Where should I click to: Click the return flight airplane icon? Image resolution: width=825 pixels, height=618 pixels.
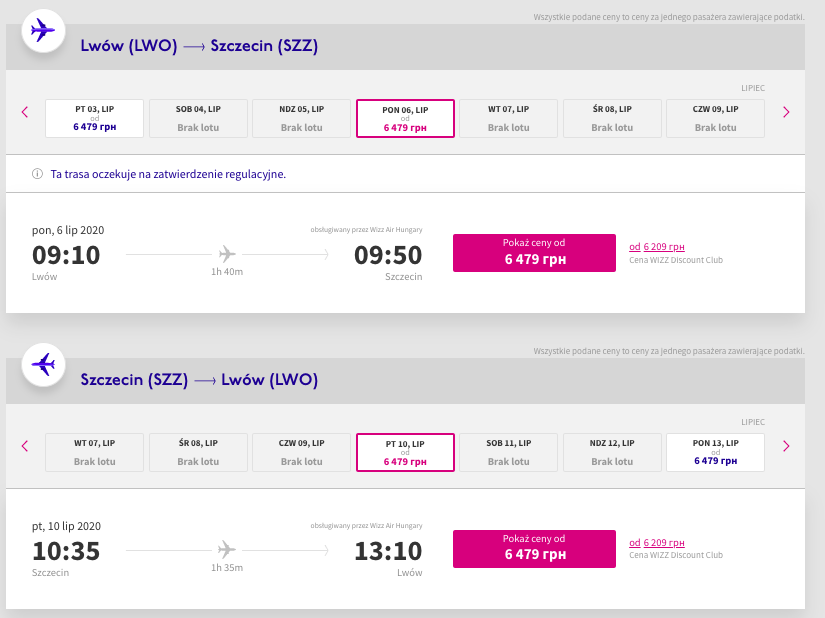(43, 364)
